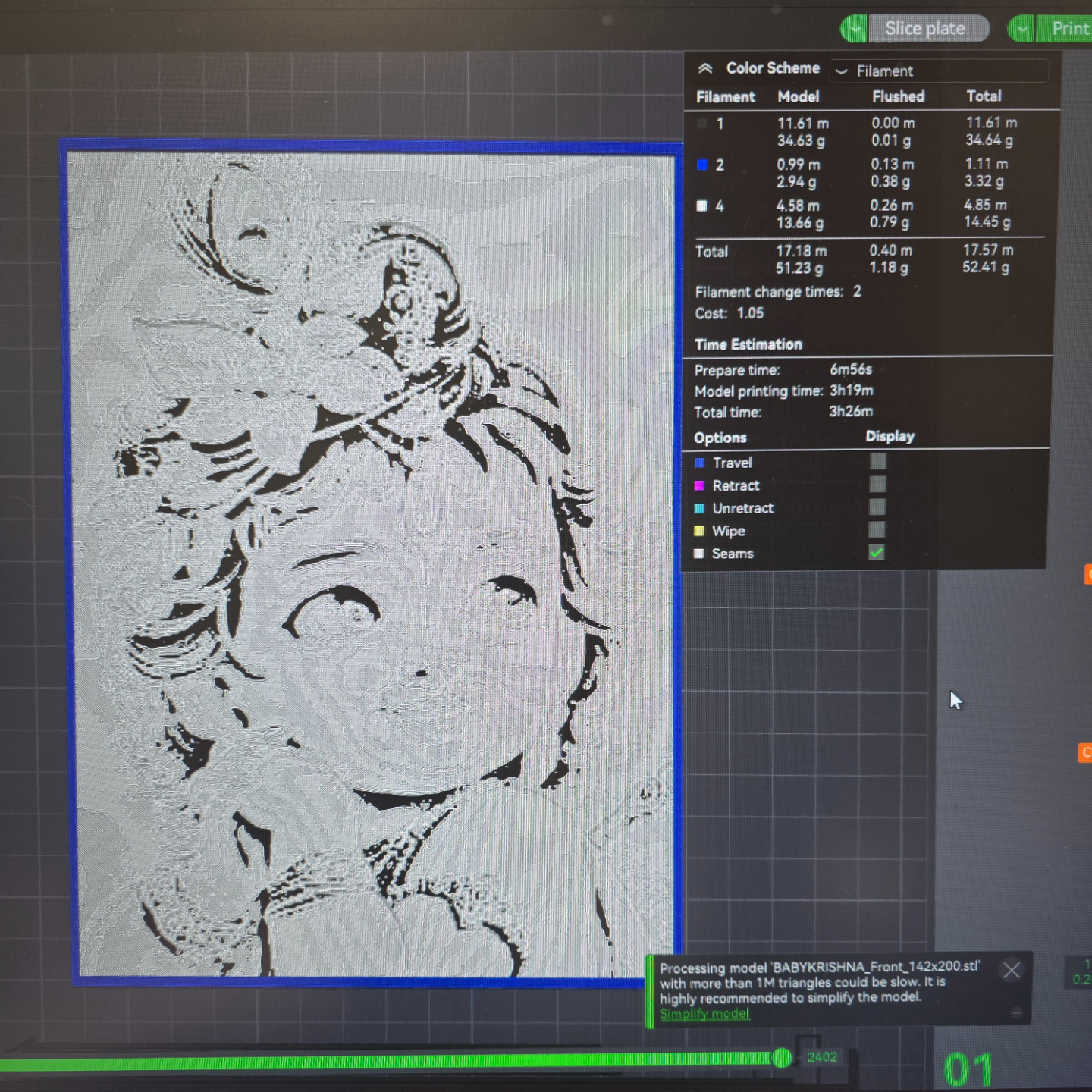Click the 'Flushed' column header
Viewport: 1092px width, 1092px height.
pyautogui.click(x=899, y=96)
